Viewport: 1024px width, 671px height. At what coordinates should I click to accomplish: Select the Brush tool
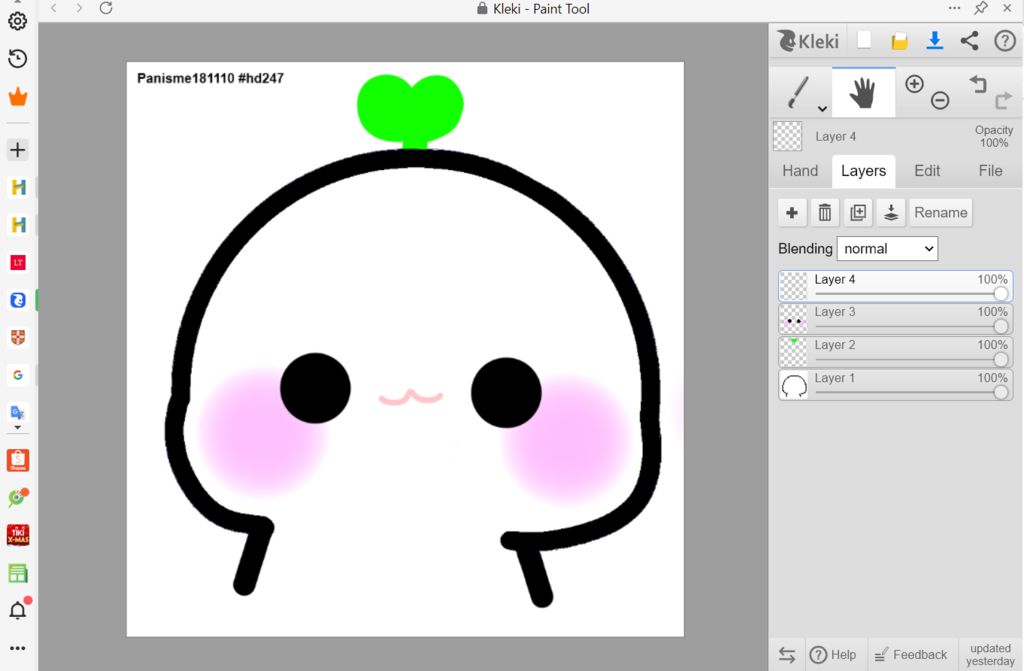coord(797,92)
